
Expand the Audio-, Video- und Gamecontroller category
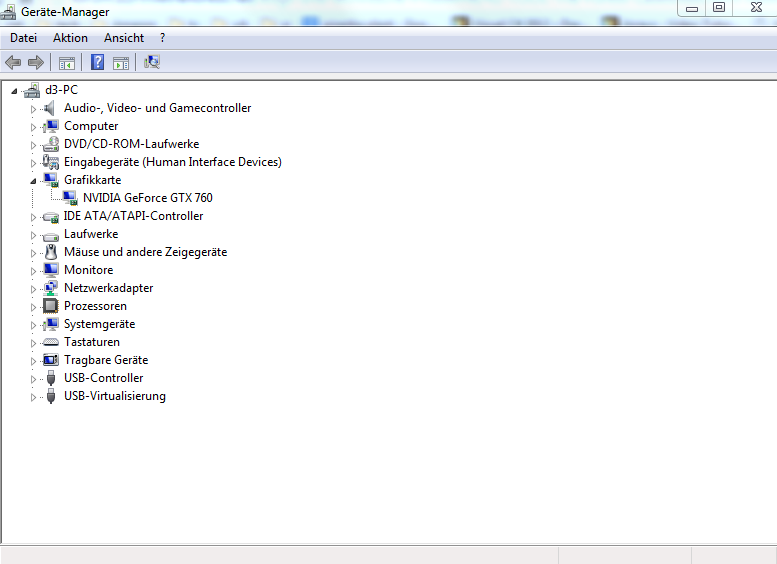(33, 108)
